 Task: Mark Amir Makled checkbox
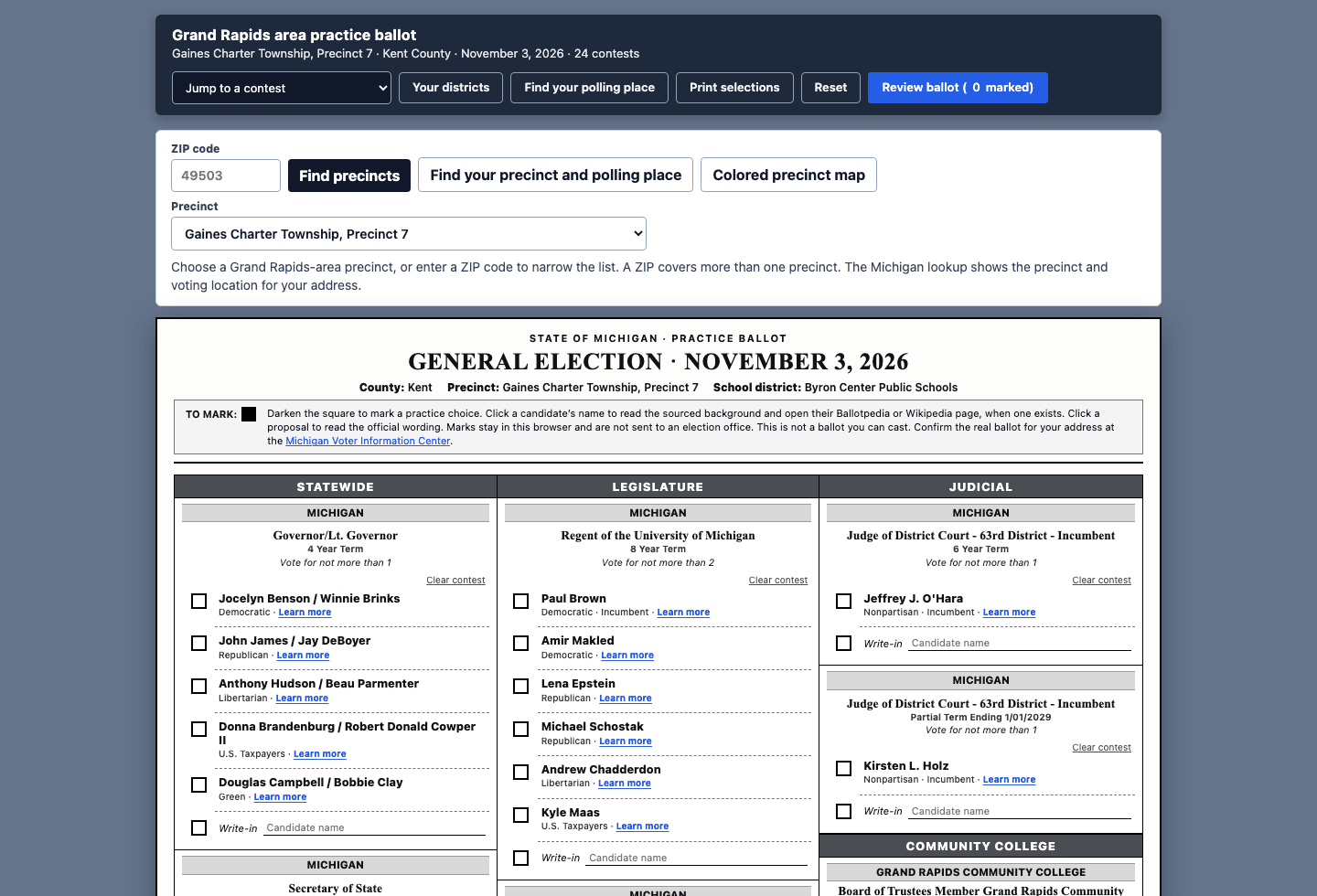521,644
